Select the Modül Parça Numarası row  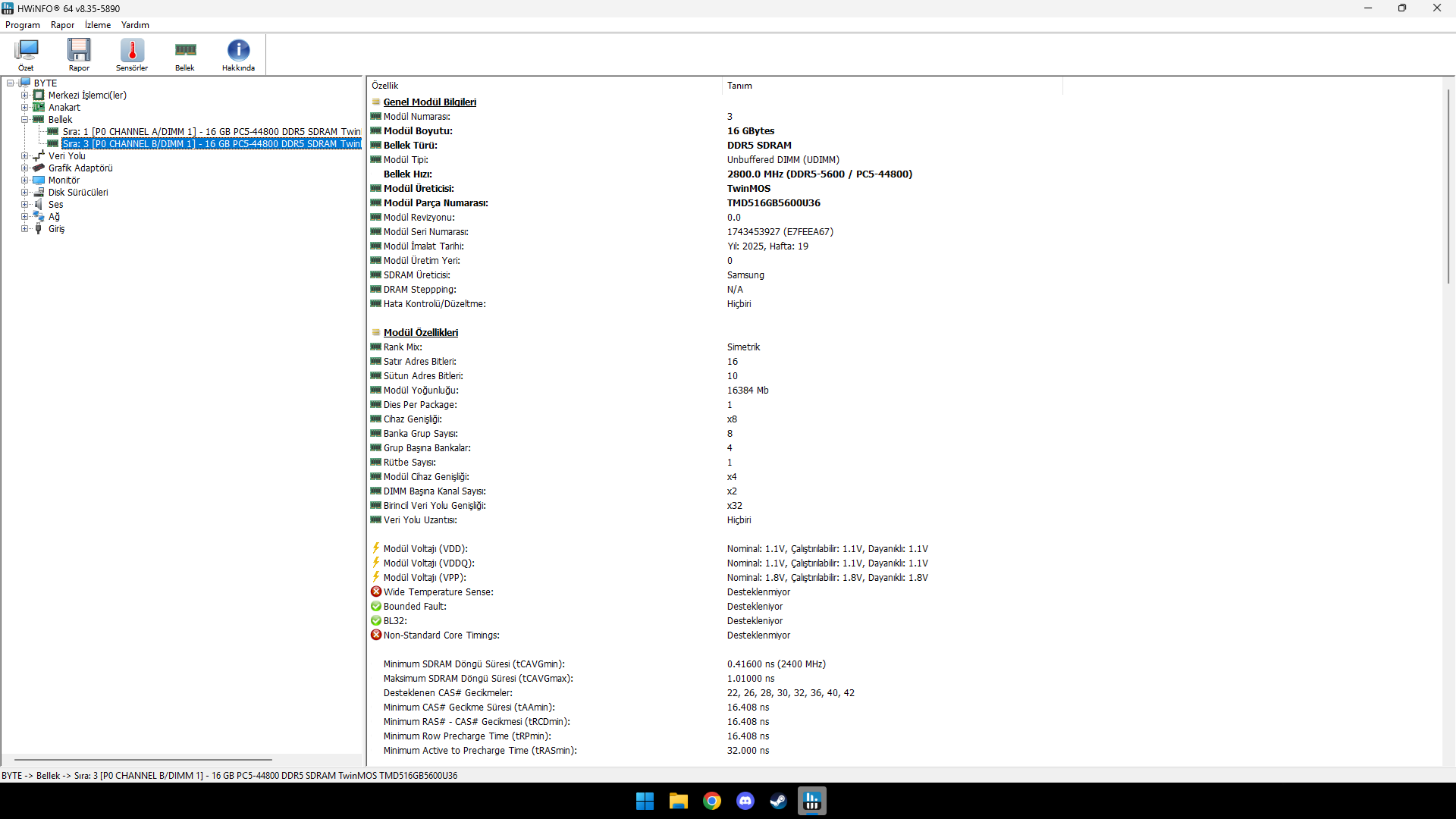716,203
